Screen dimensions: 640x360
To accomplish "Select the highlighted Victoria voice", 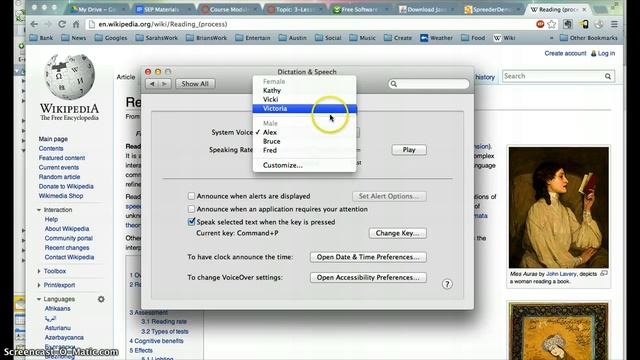I will point(304,109).
